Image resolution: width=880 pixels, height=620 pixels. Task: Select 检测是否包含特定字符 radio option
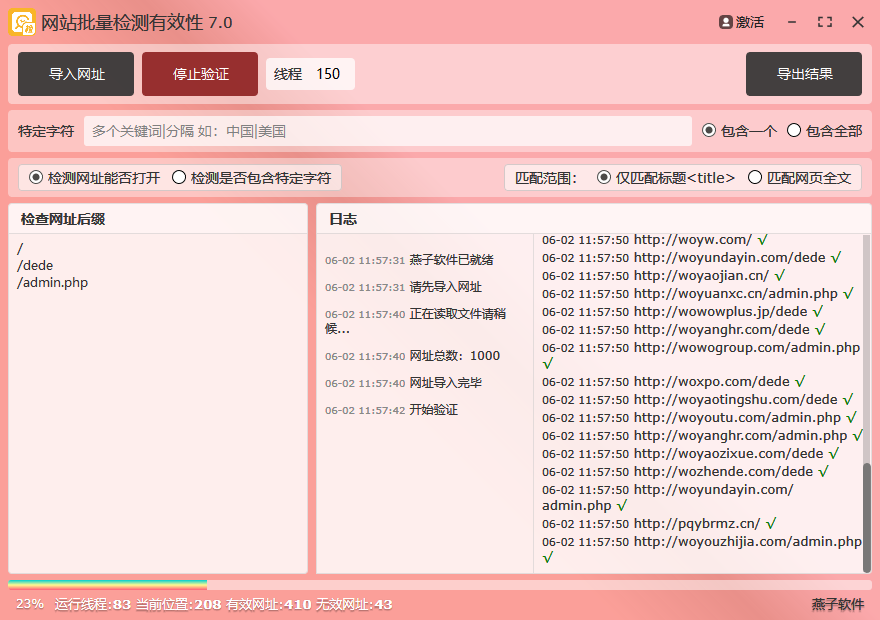(x=251, y=178)
